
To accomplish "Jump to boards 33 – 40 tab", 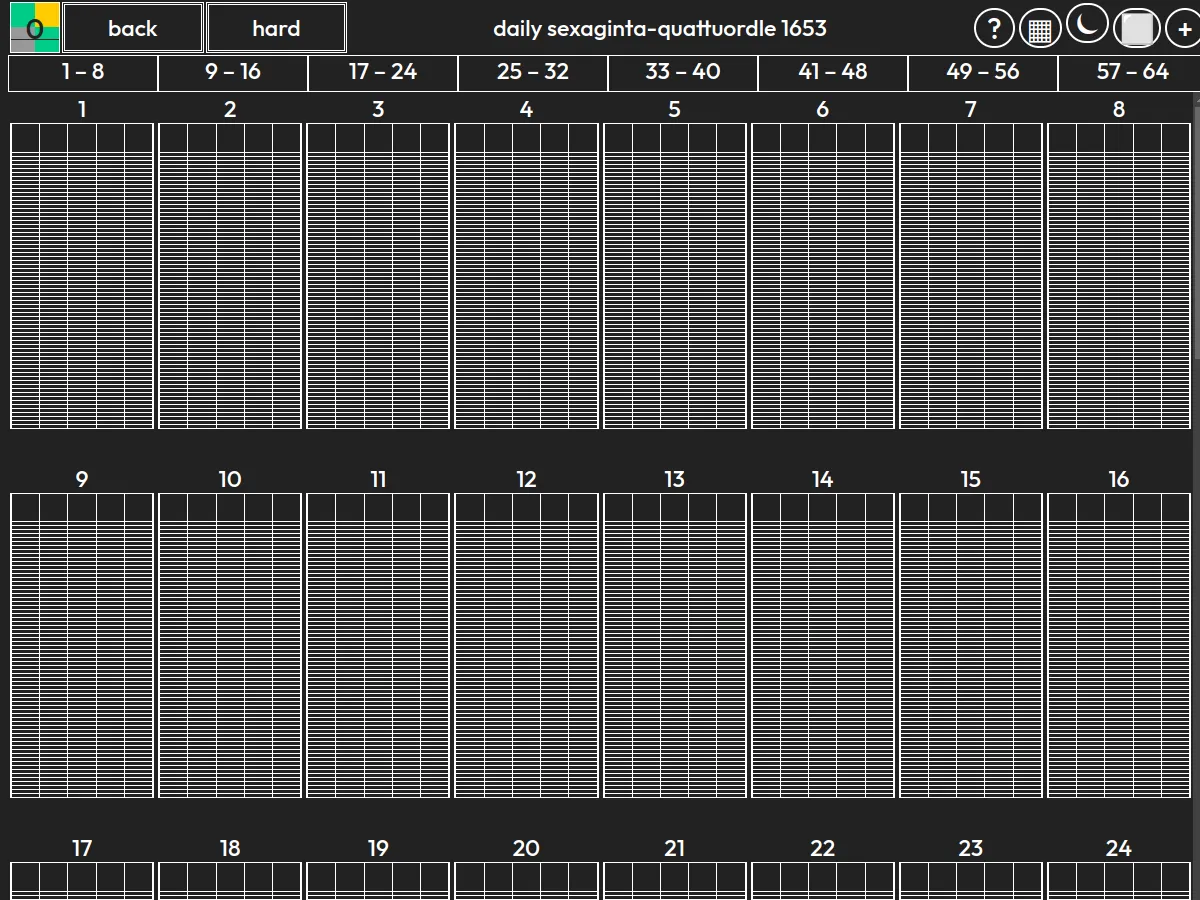I will 683,72.
